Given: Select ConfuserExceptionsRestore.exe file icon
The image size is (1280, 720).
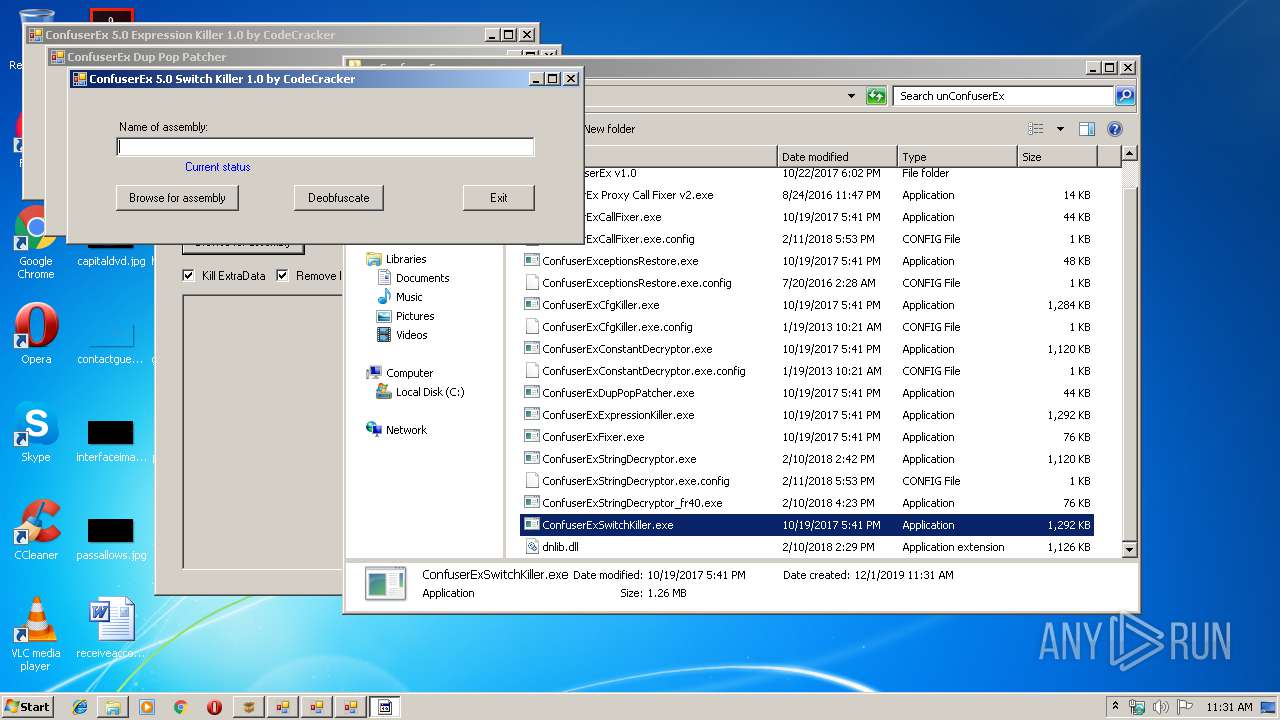Looking at the screenshot, I should pos(532,261).
